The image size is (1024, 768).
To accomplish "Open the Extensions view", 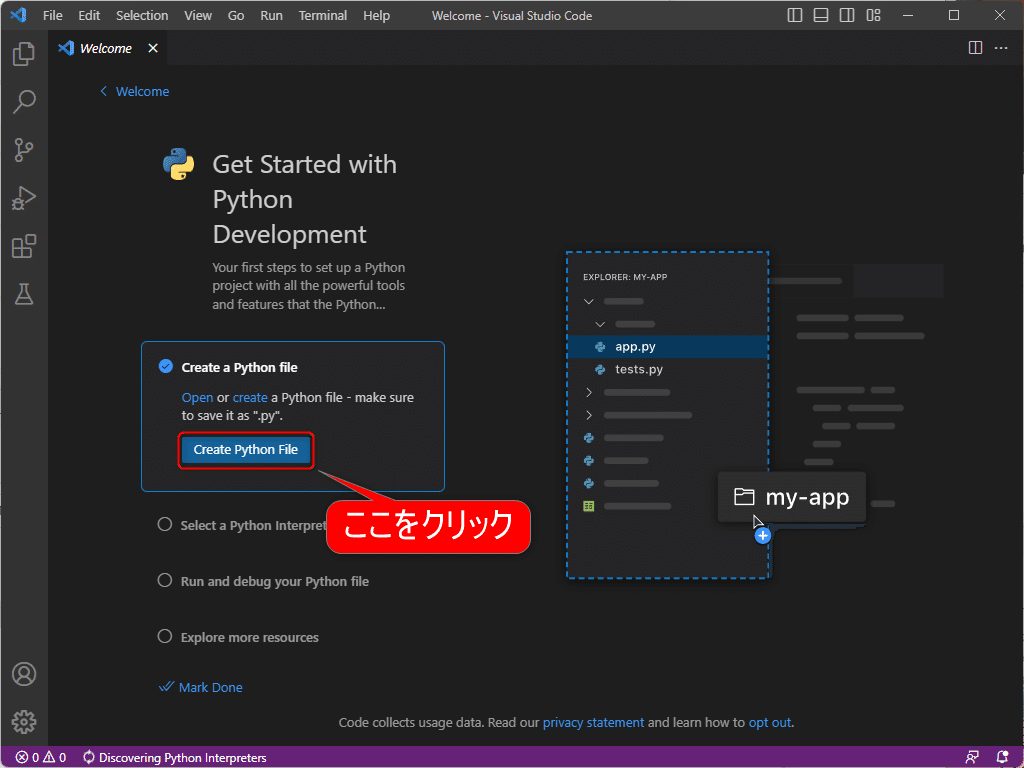I will 24,246.
